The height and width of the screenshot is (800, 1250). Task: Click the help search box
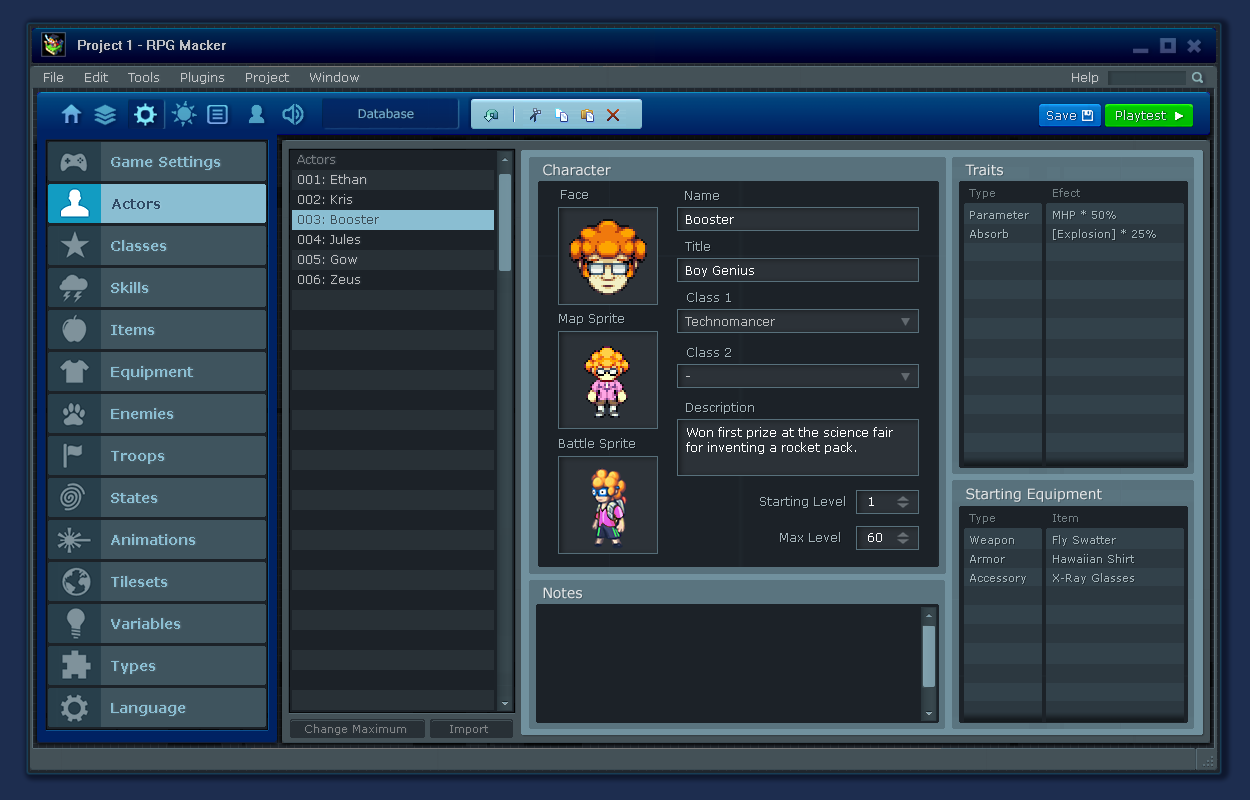click(x=1148, y=77)
